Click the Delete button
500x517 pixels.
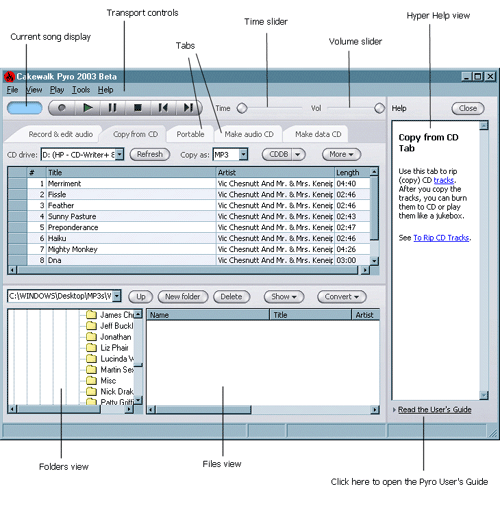click(x=231, y=297)
